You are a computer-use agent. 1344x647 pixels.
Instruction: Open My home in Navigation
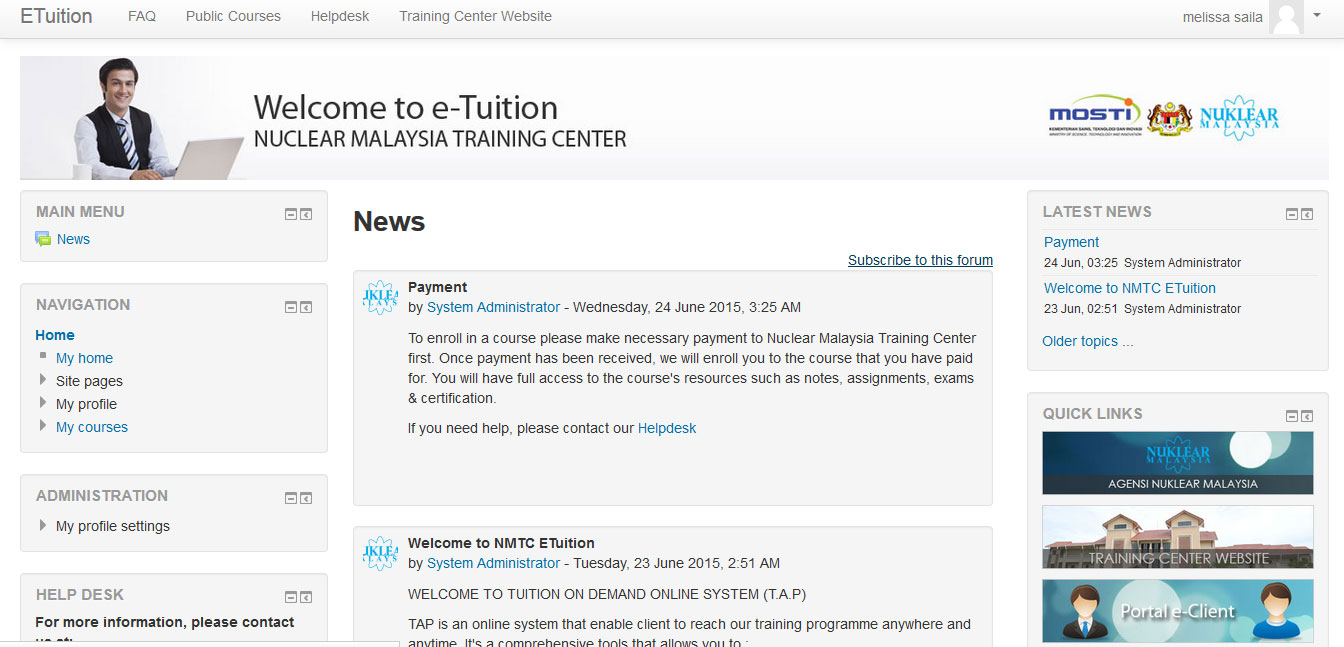click(x=84, y=358)
